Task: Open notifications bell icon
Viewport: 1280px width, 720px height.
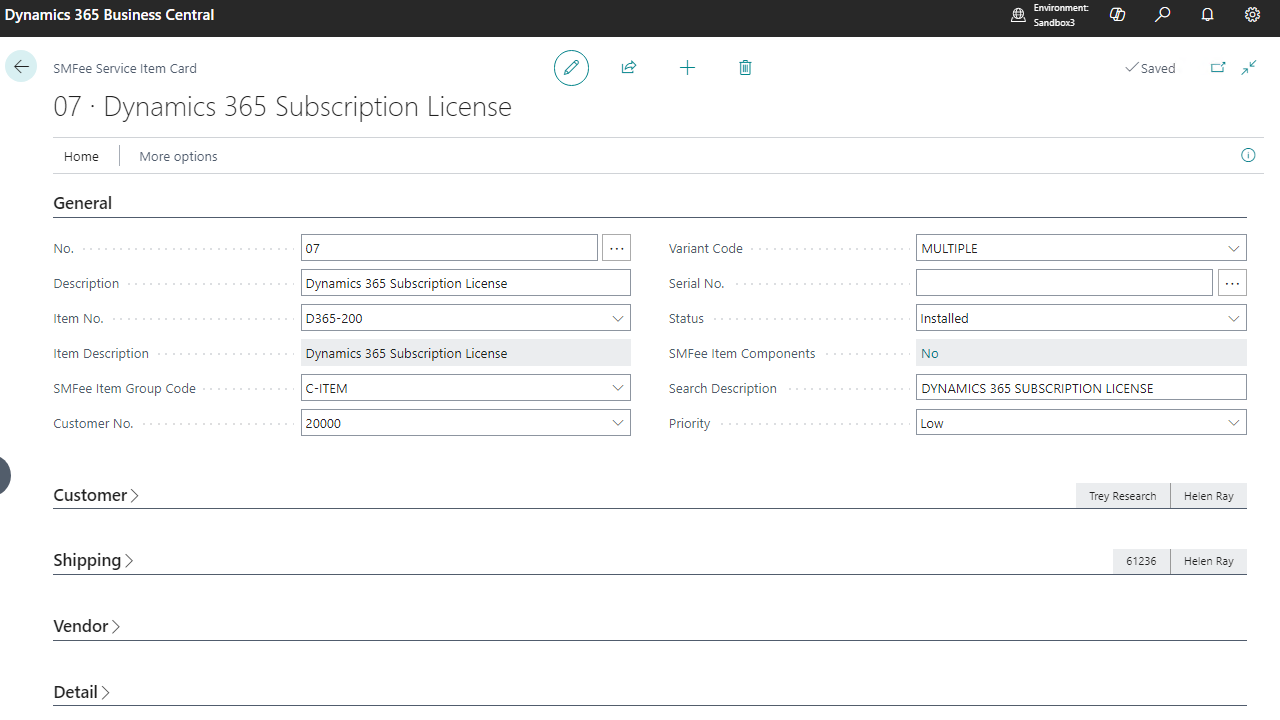Action: coord(1207,15)
